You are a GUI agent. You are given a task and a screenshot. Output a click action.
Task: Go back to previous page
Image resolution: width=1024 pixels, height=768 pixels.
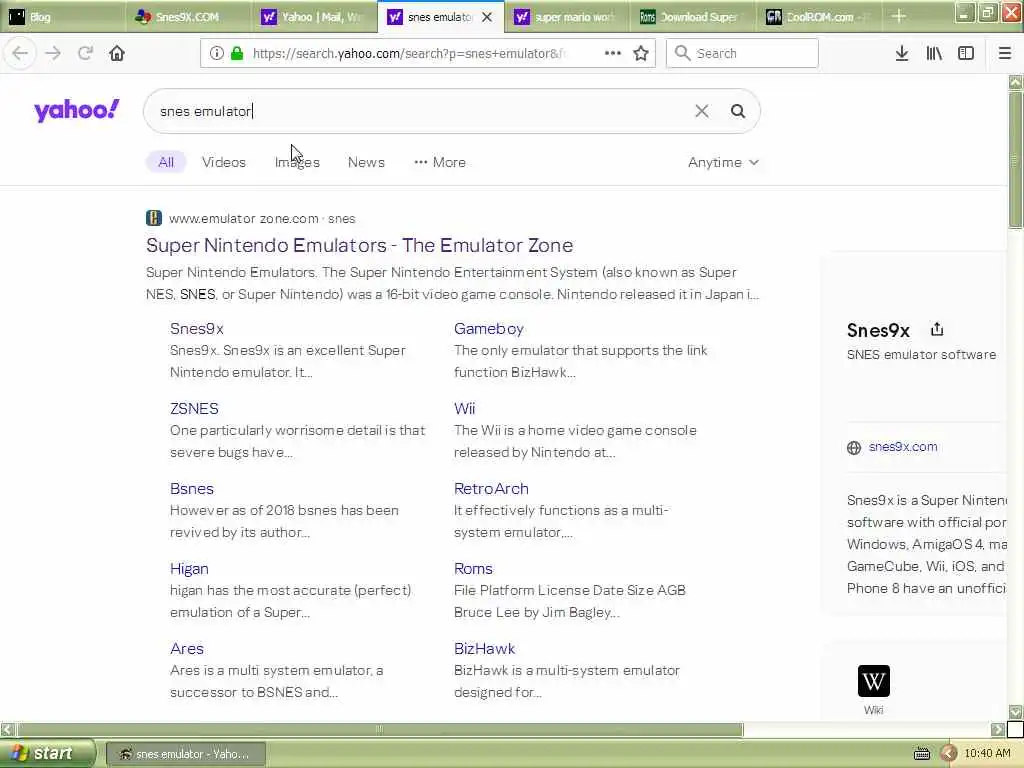pyautogui.click(x=20, y=53)
